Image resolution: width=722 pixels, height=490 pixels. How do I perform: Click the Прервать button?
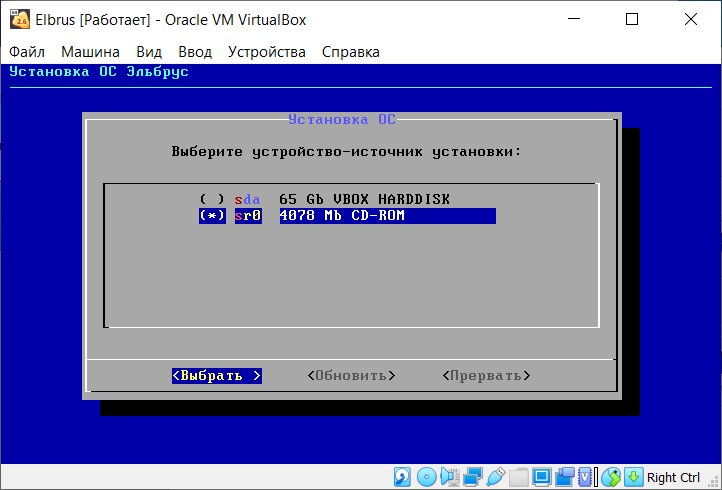486,376
